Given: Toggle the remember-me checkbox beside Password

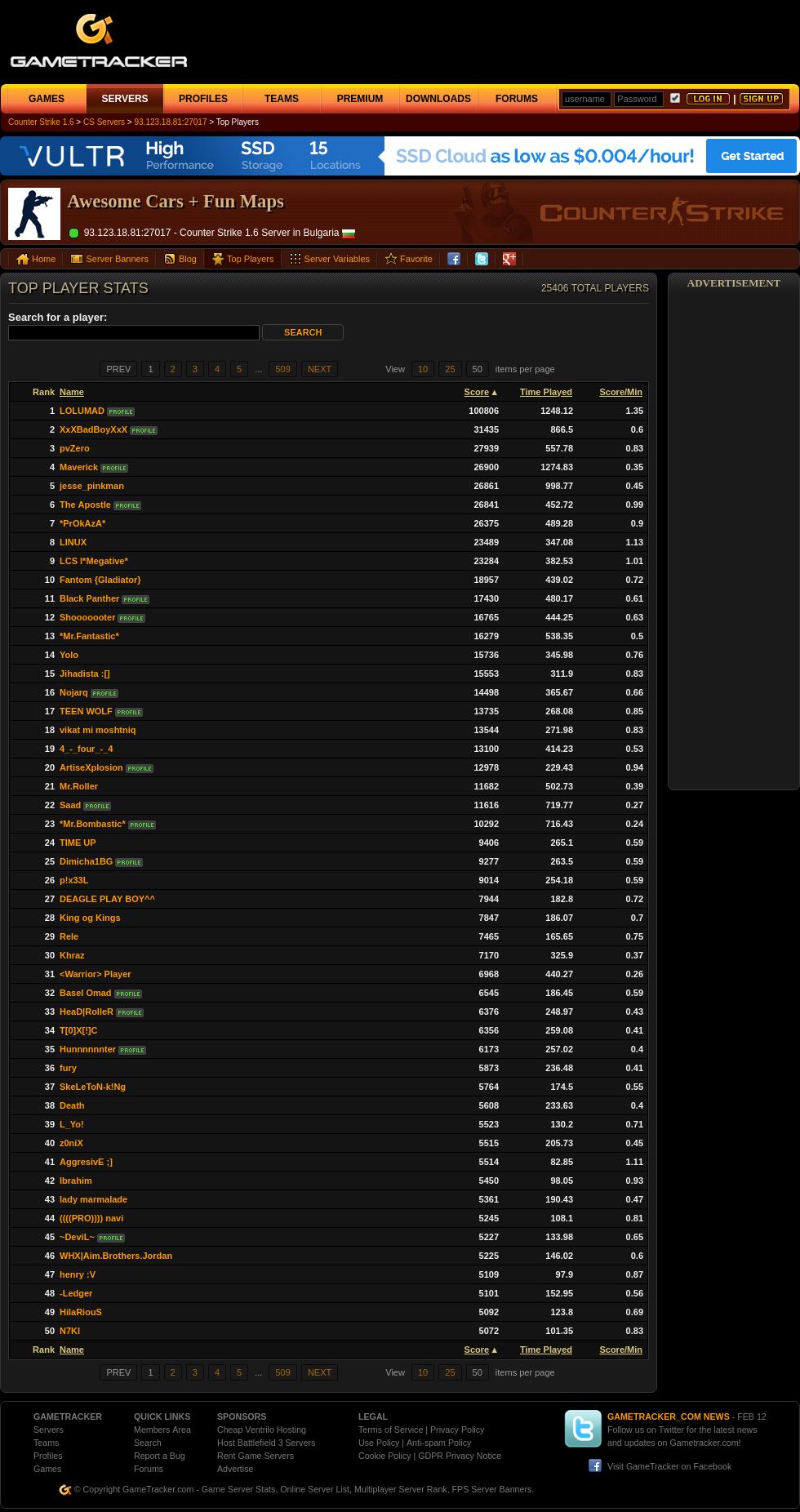Looking at the screenshot, I should 675,98.
